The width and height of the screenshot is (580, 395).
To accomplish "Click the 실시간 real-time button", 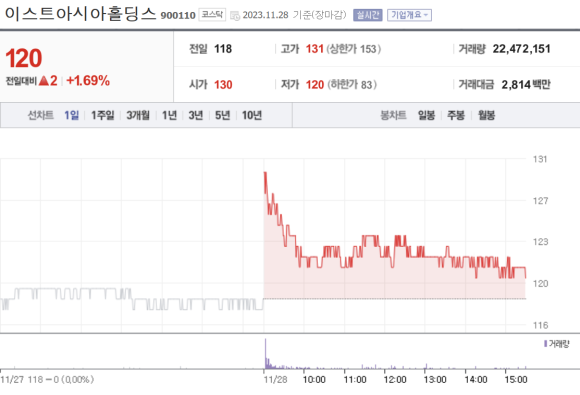I will [368, 15].
